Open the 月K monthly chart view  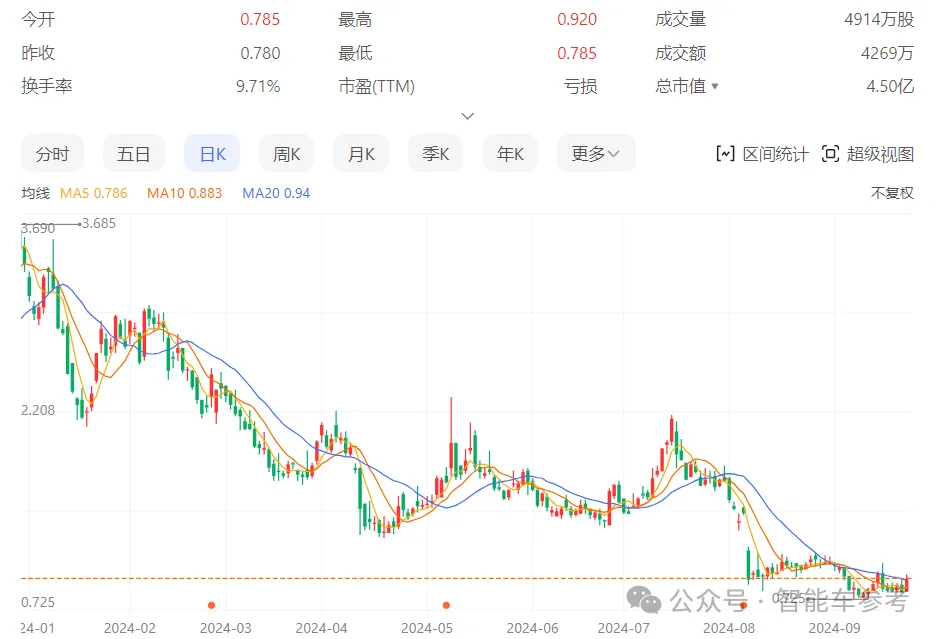pos(361,153)
